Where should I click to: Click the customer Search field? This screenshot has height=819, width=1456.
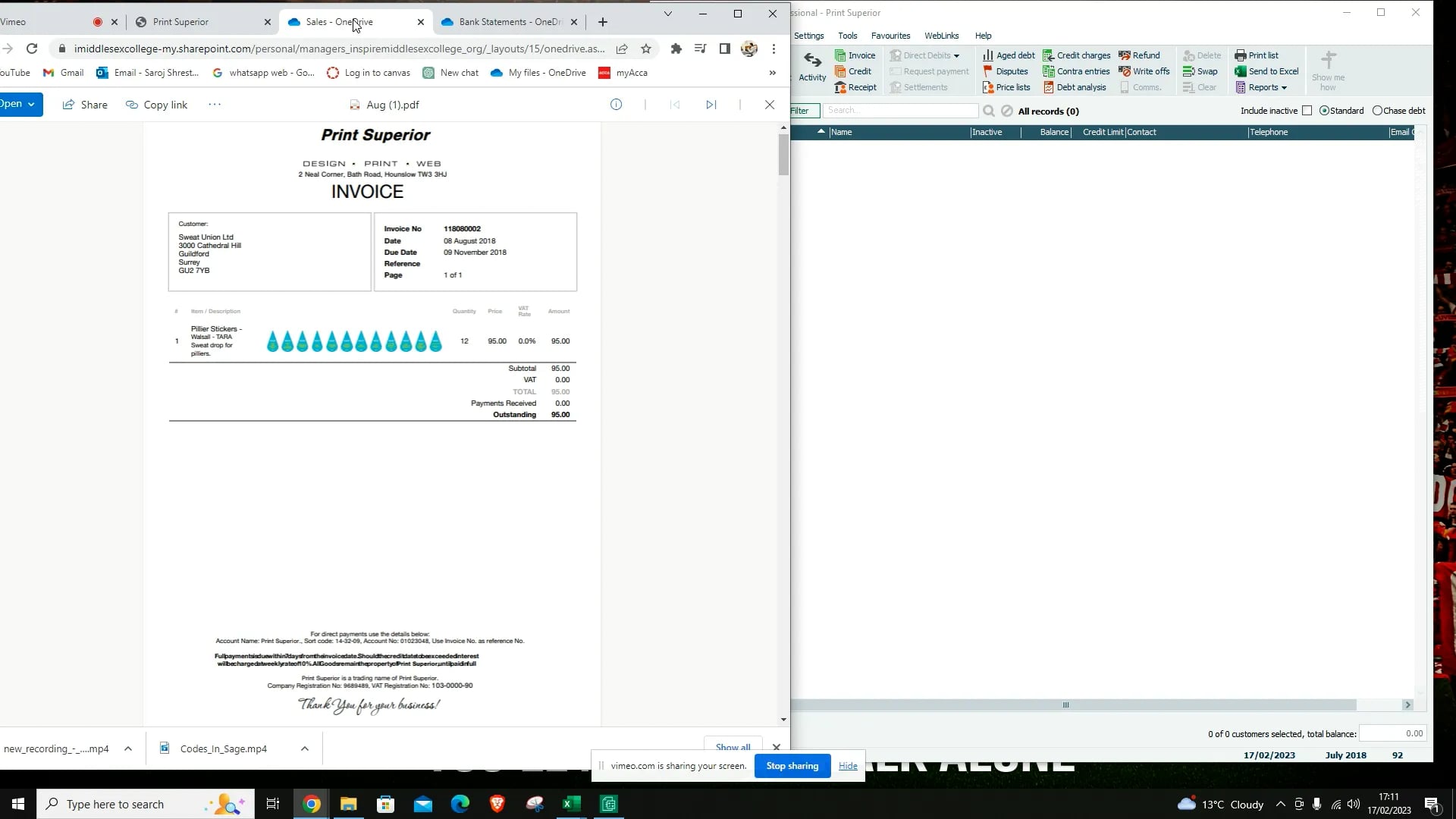pyautogui.click(x=900, y=111)
